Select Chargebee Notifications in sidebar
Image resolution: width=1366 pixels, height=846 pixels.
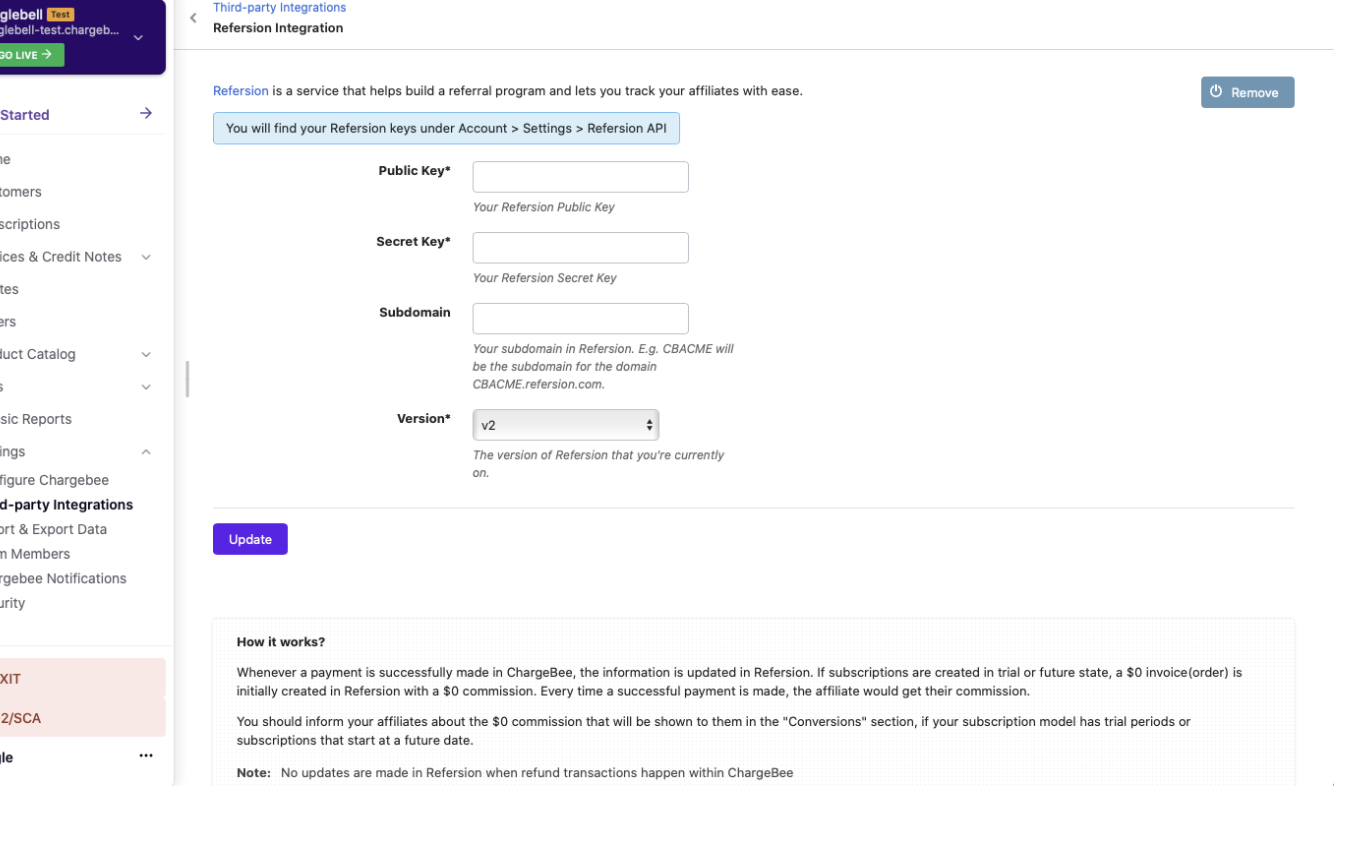(63, 578)
